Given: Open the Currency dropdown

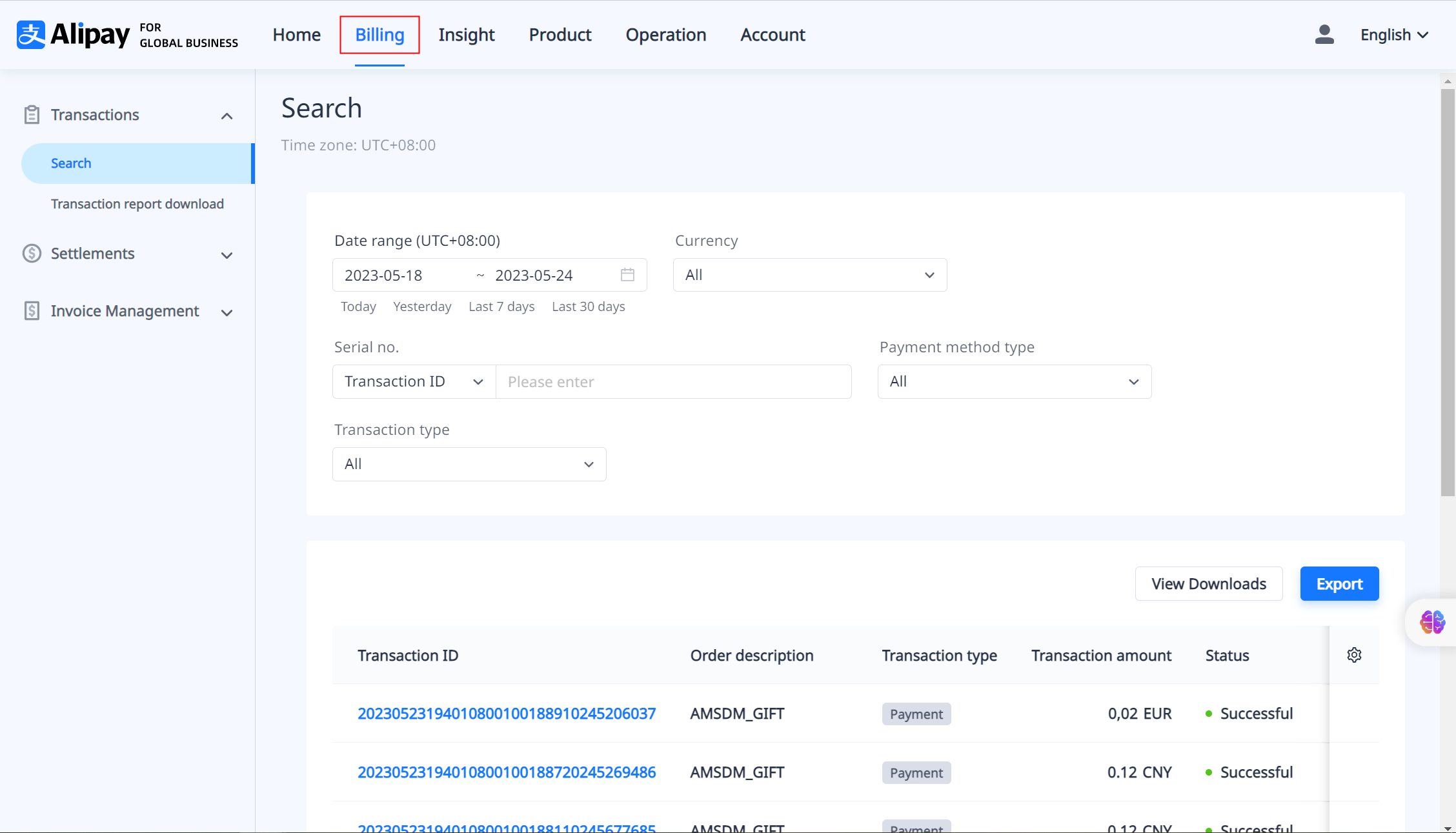Looking at the screenshot, I should pyautogui.click(x=809, y=275).
